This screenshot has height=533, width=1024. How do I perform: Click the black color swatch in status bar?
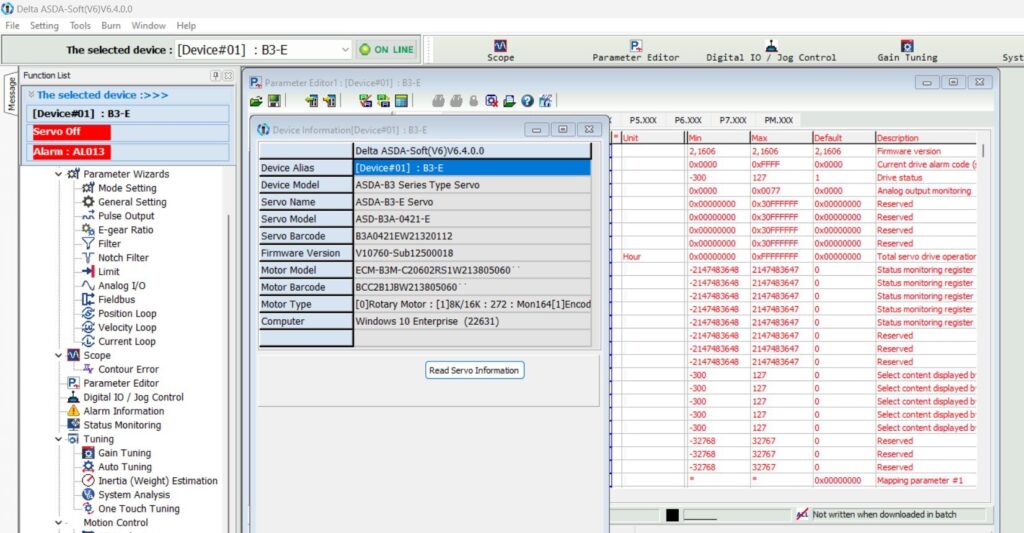click(x=672, y=515)
